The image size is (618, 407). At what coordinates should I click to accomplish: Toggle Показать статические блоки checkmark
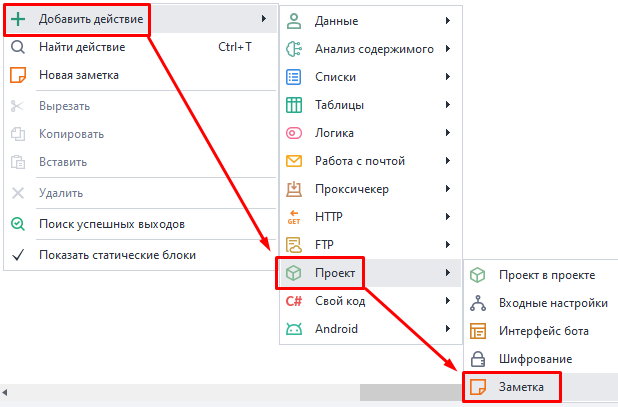pyautogui.click(x=18, y=255)
